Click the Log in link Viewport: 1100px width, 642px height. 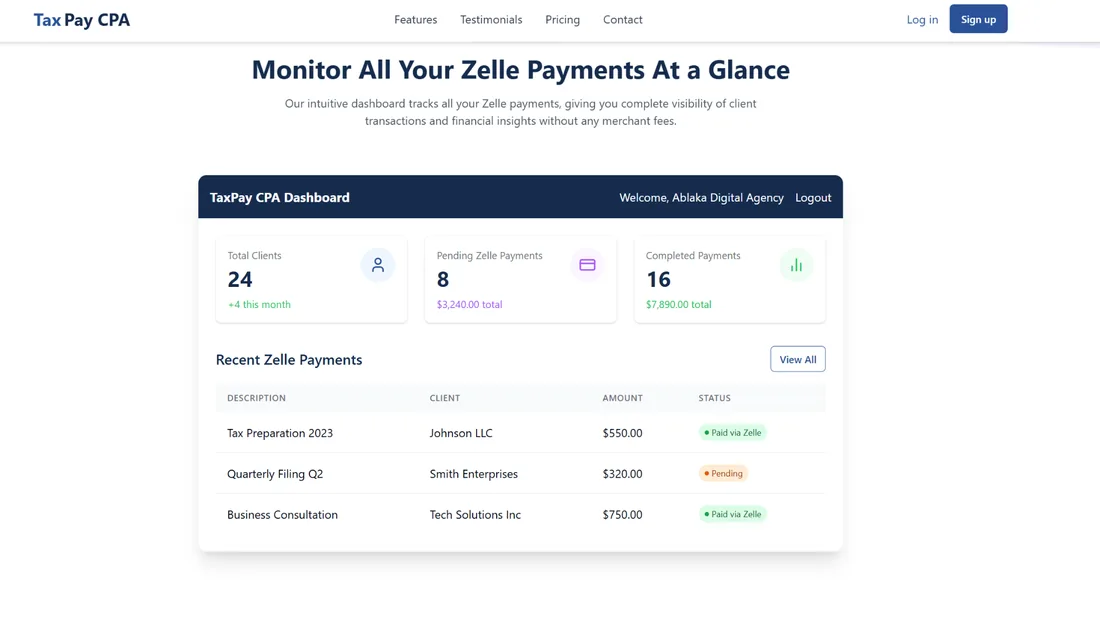(922, 20)
